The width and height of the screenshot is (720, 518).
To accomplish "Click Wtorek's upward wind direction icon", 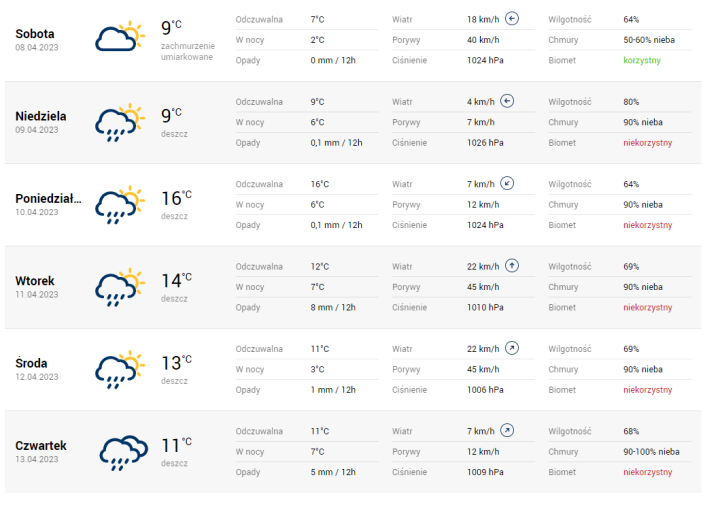I will (512, 266).
